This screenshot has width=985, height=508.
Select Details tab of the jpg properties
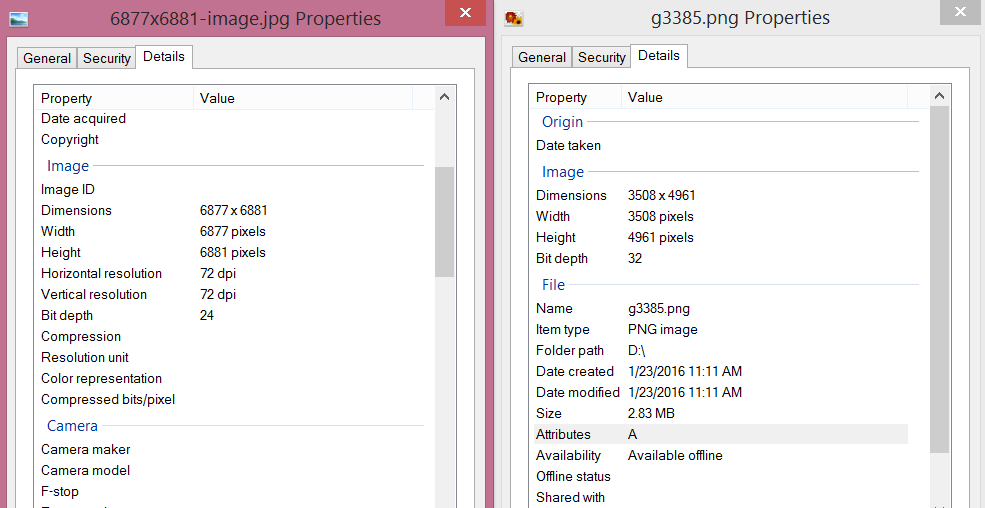point(164,56)
